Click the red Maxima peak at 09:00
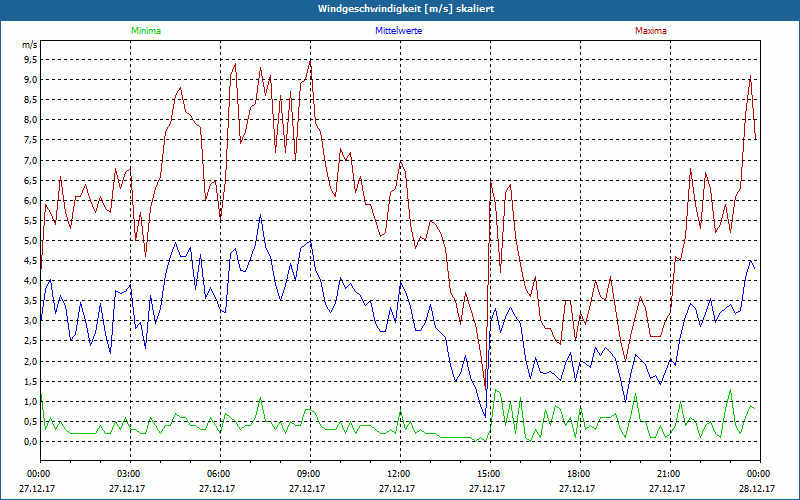800x500 pixels. pos(310,61)
